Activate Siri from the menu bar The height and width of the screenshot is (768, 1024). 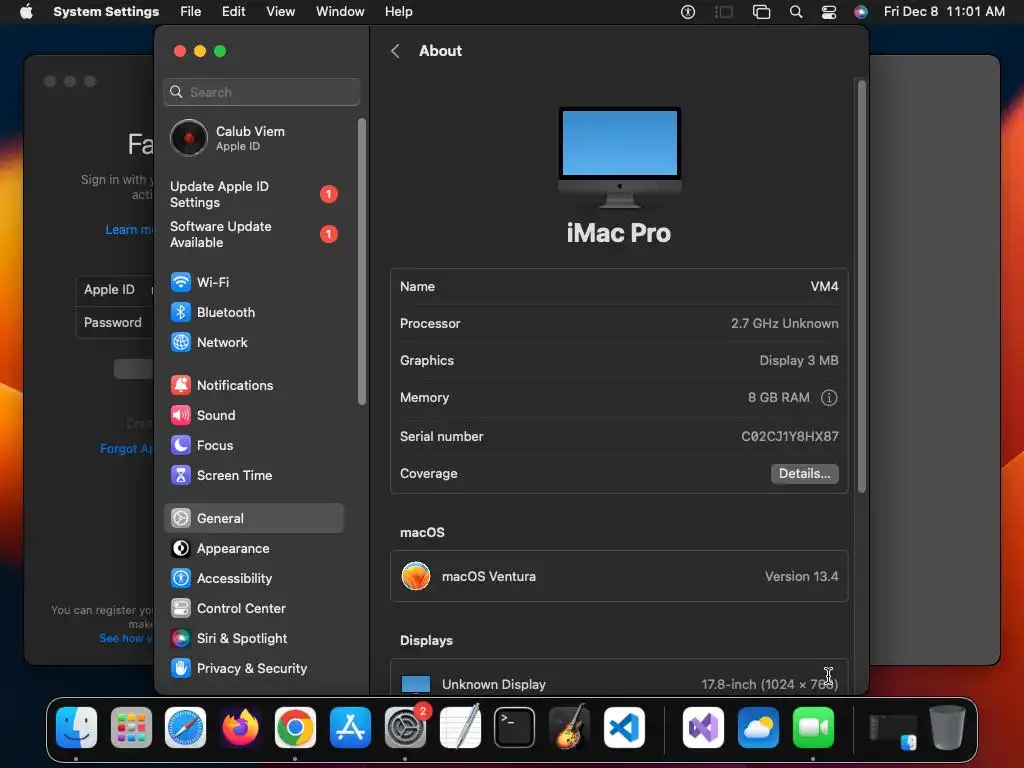[x=861, y=12]
